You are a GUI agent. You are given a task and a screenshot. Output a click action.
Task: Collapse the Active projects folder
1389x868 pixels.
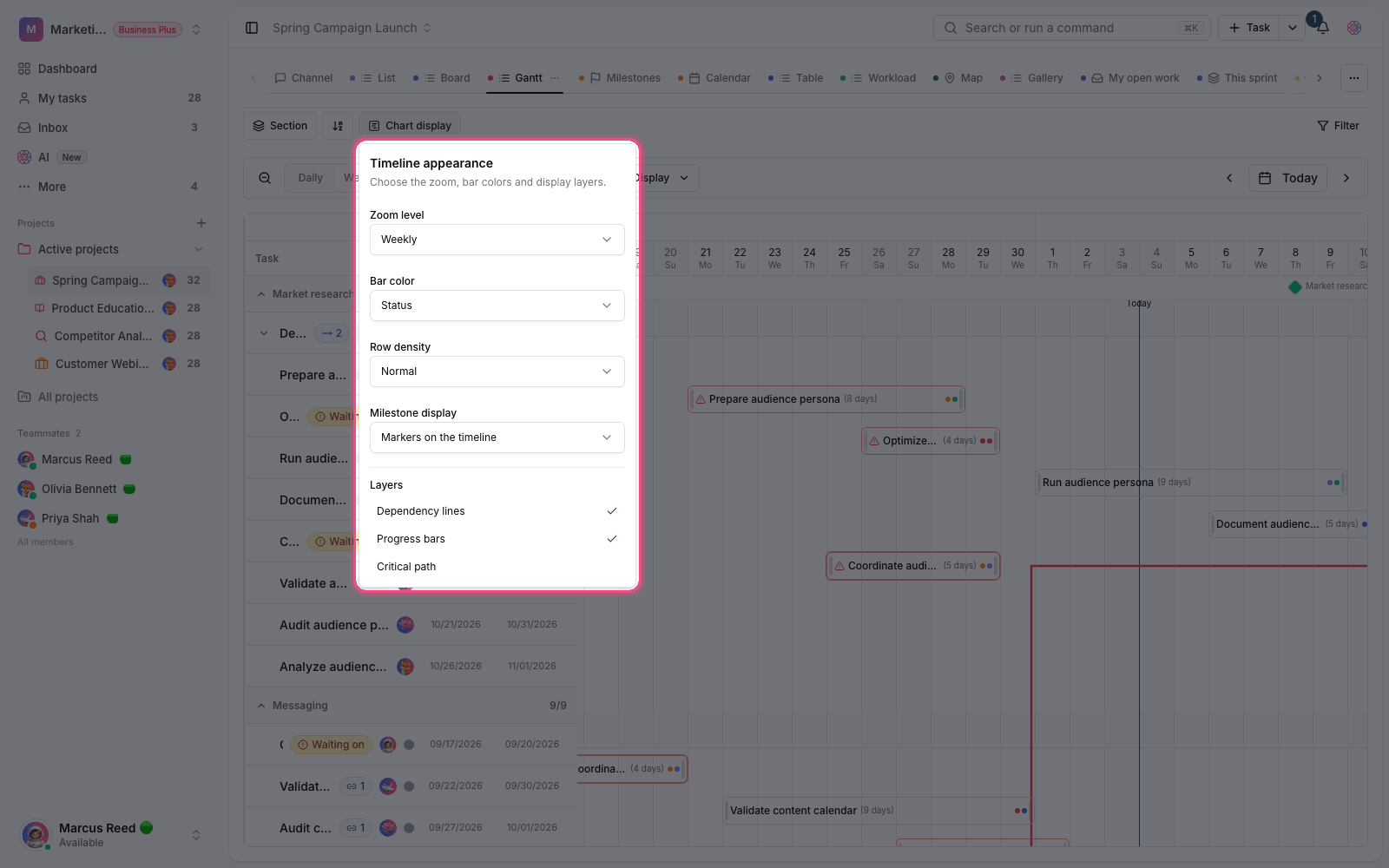199,249
